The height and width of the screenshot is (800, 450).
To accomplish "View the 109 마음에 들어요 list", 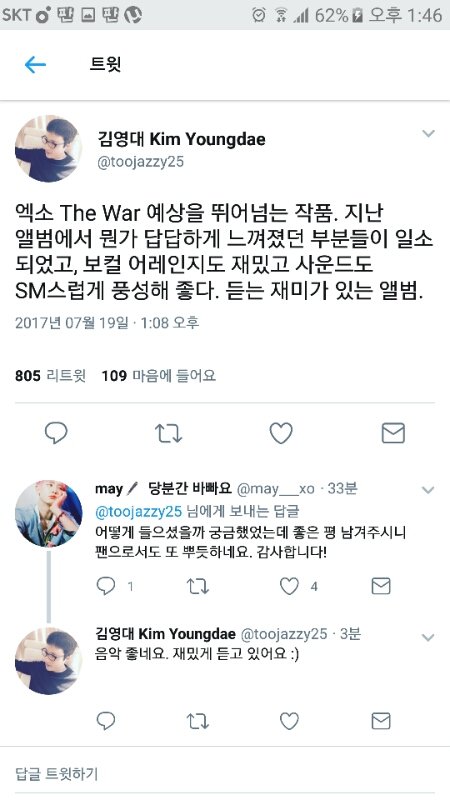I will (159, 376).
